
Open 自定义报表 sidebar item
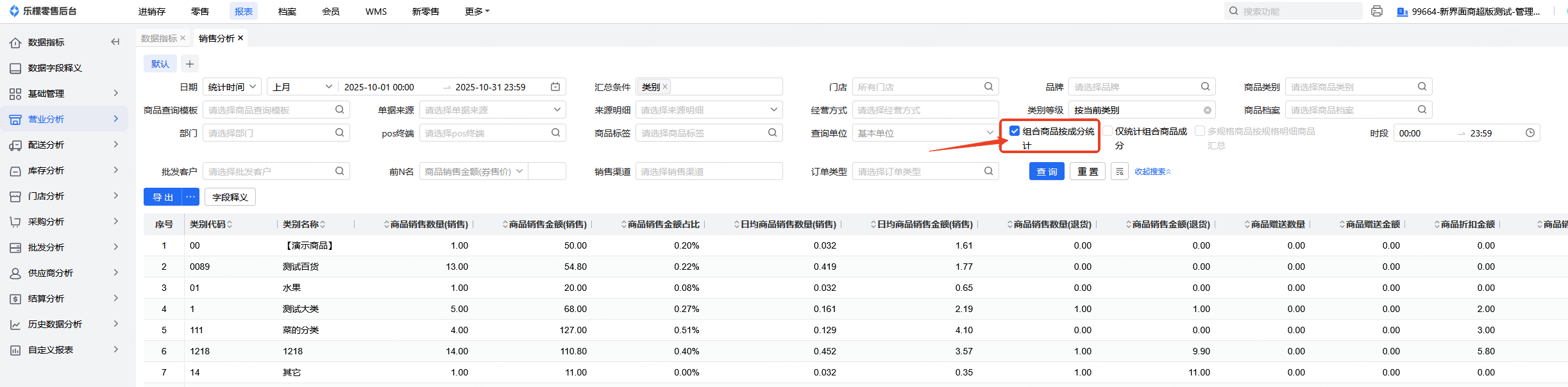[64, 350]
